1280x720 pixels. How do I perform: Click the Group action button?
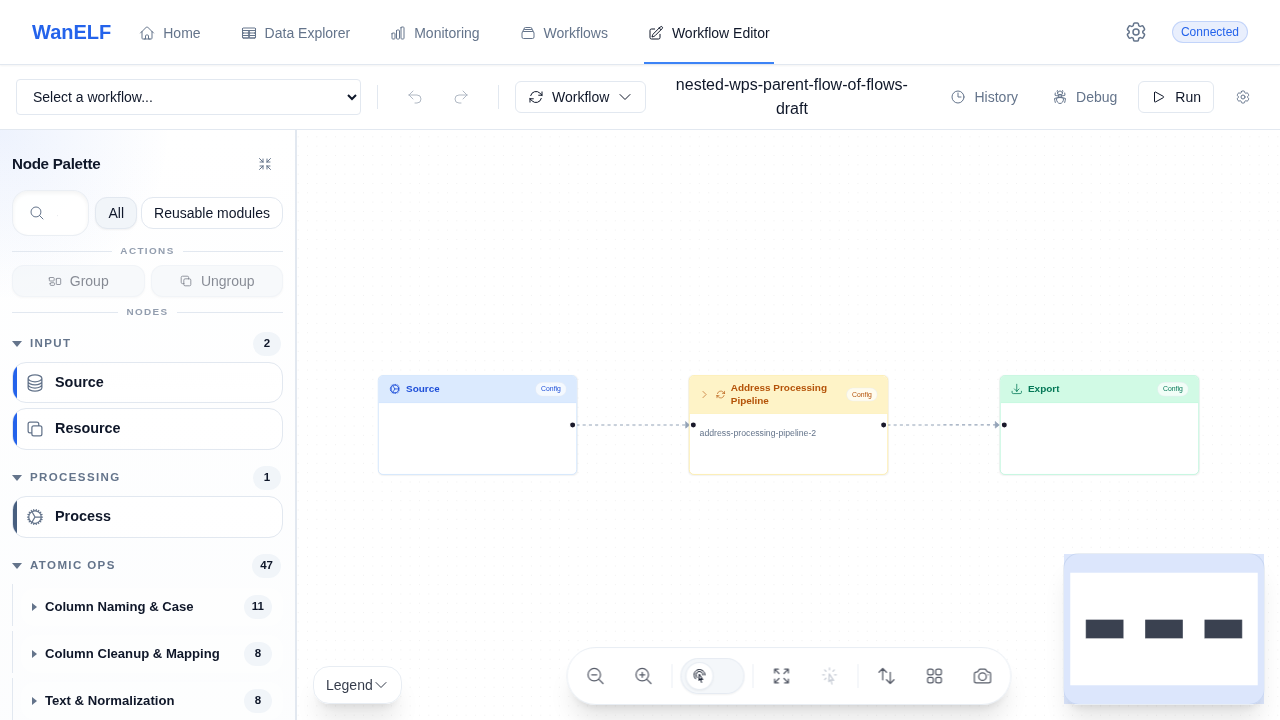[78, 281]
